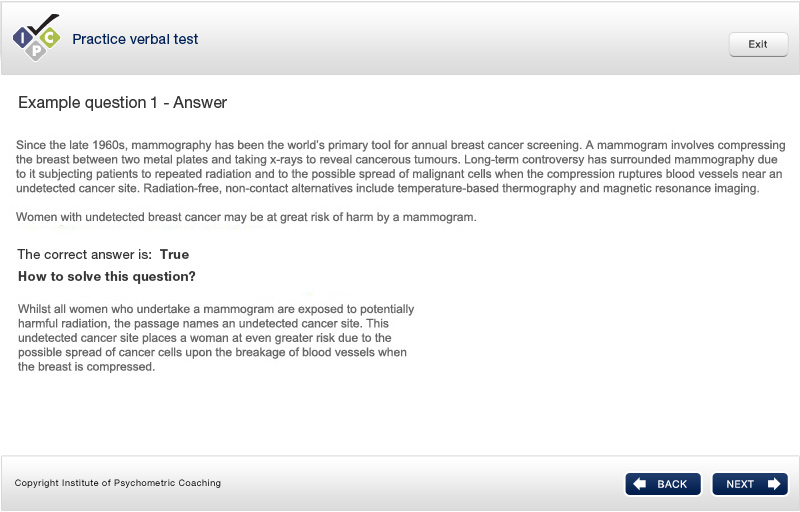The image size is (800, 512).
Task: Click the 'How to solve this question?' heading
Action: click(107, 277)
